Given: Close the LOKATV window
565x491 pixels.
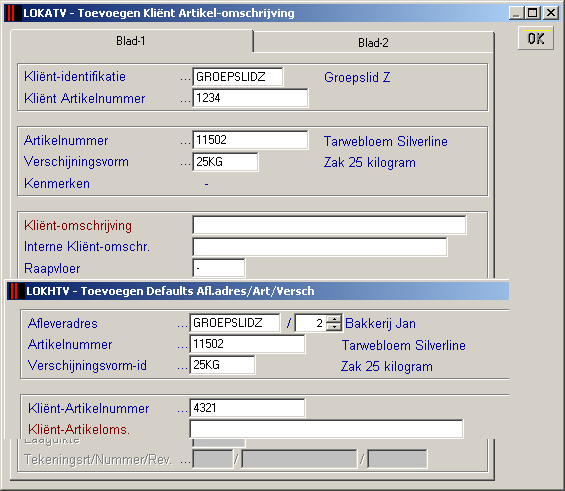Looking at the screenshot, I should (x=551, y=13).
